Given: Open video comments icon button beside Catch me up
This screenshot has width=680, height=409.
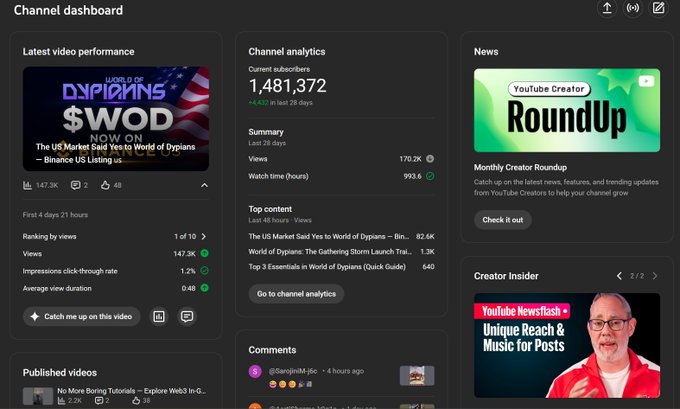Looking at the screenshot, I should [187, 317].
